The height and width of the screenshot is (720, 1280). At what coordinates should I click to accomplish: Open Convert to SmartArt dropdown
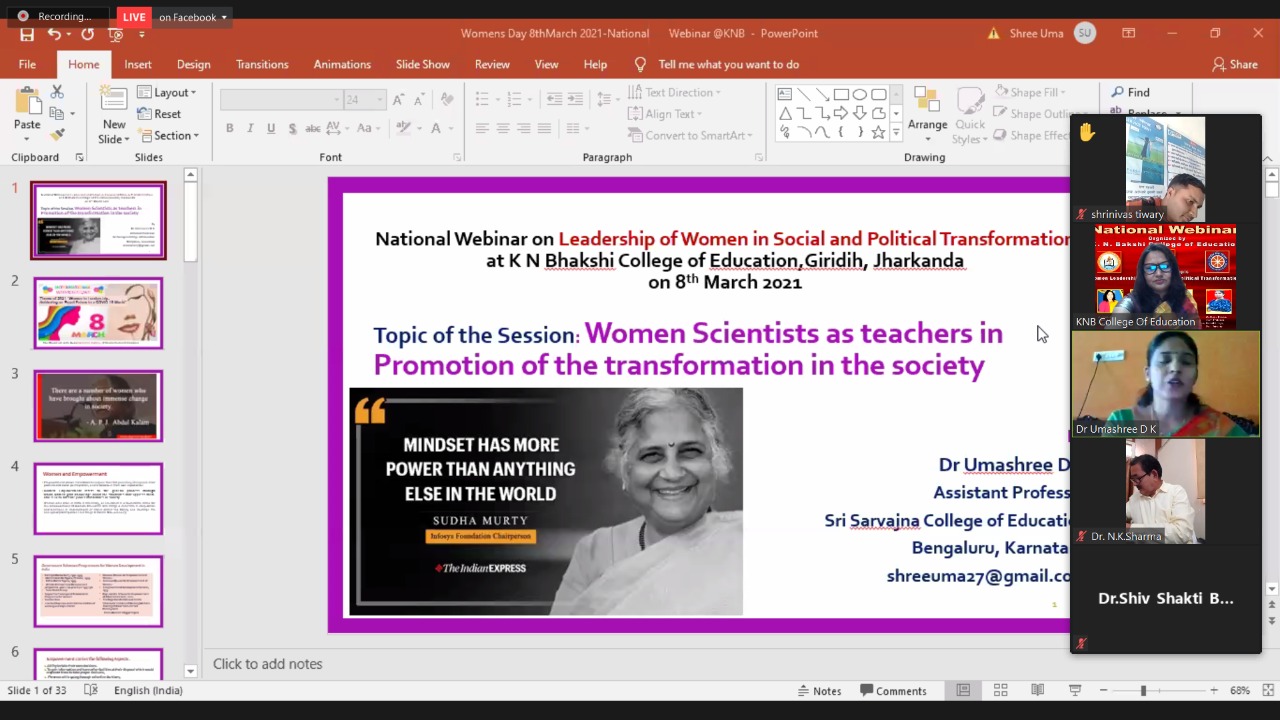[690, 135]
